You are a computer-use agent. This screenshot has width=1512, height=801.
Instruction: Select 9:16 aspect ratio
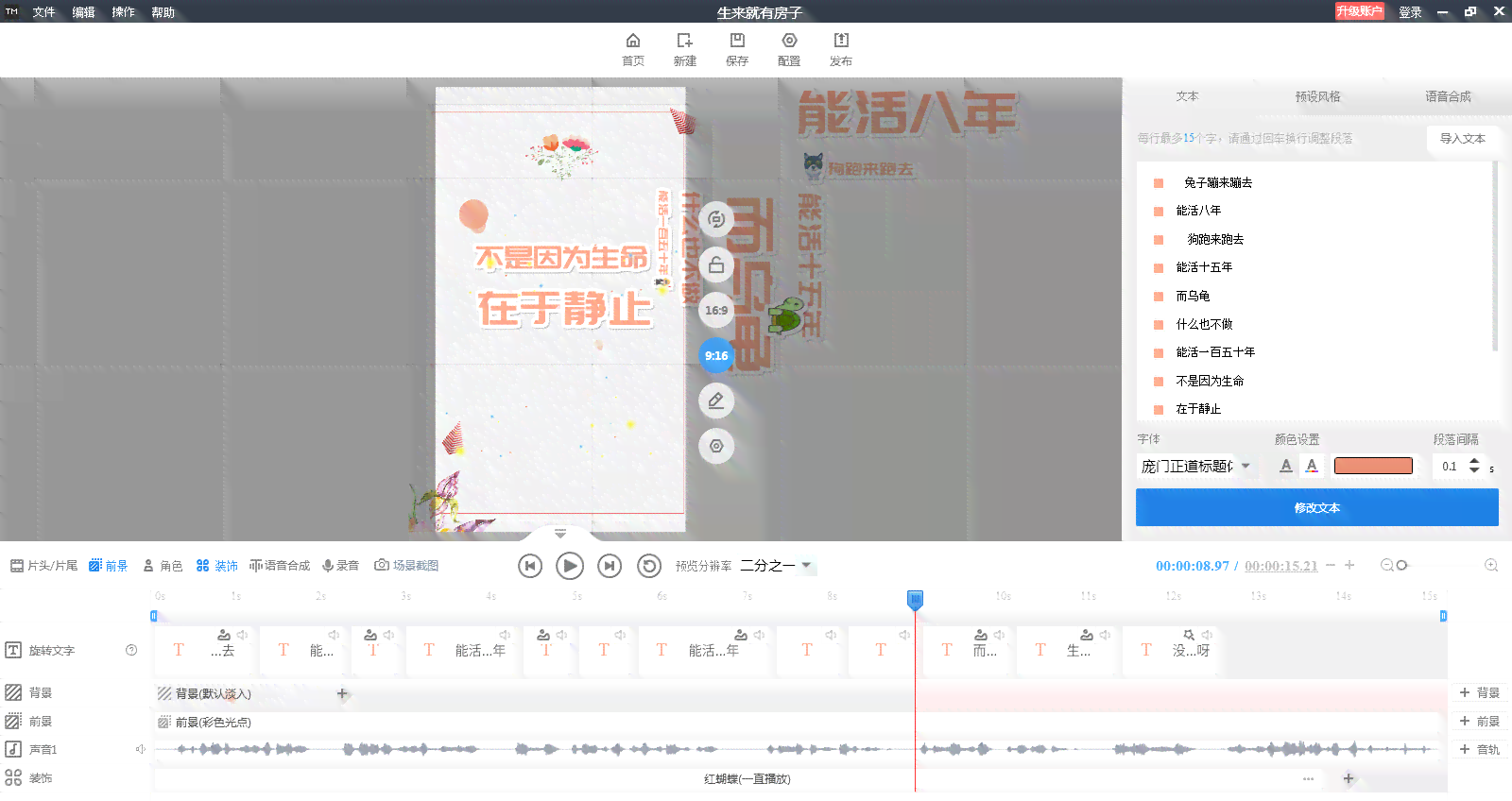coord(716,355)
